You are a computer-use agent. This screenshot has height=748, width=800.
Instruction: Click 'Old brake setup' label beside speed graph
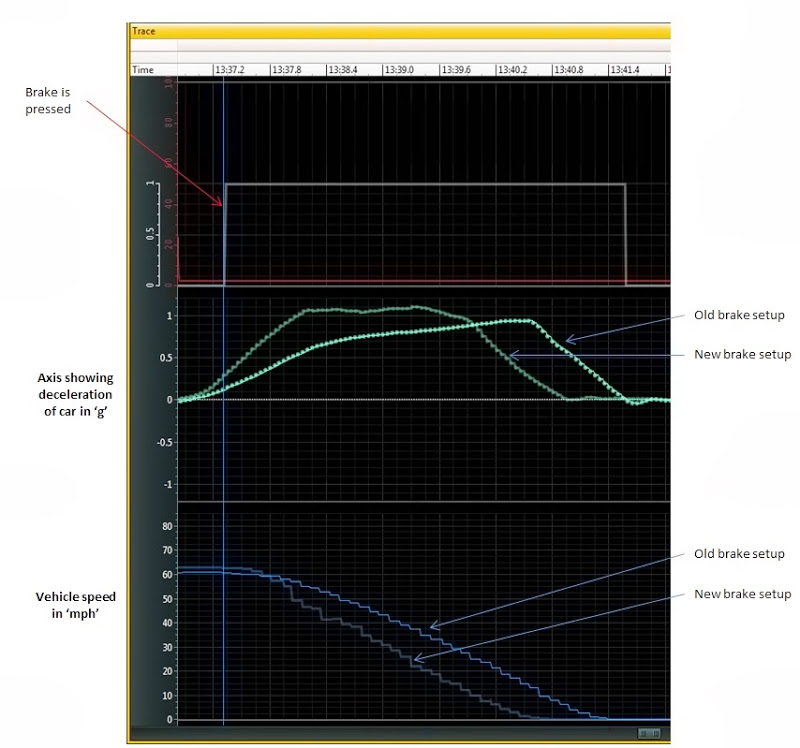click(x=739, y=554)
